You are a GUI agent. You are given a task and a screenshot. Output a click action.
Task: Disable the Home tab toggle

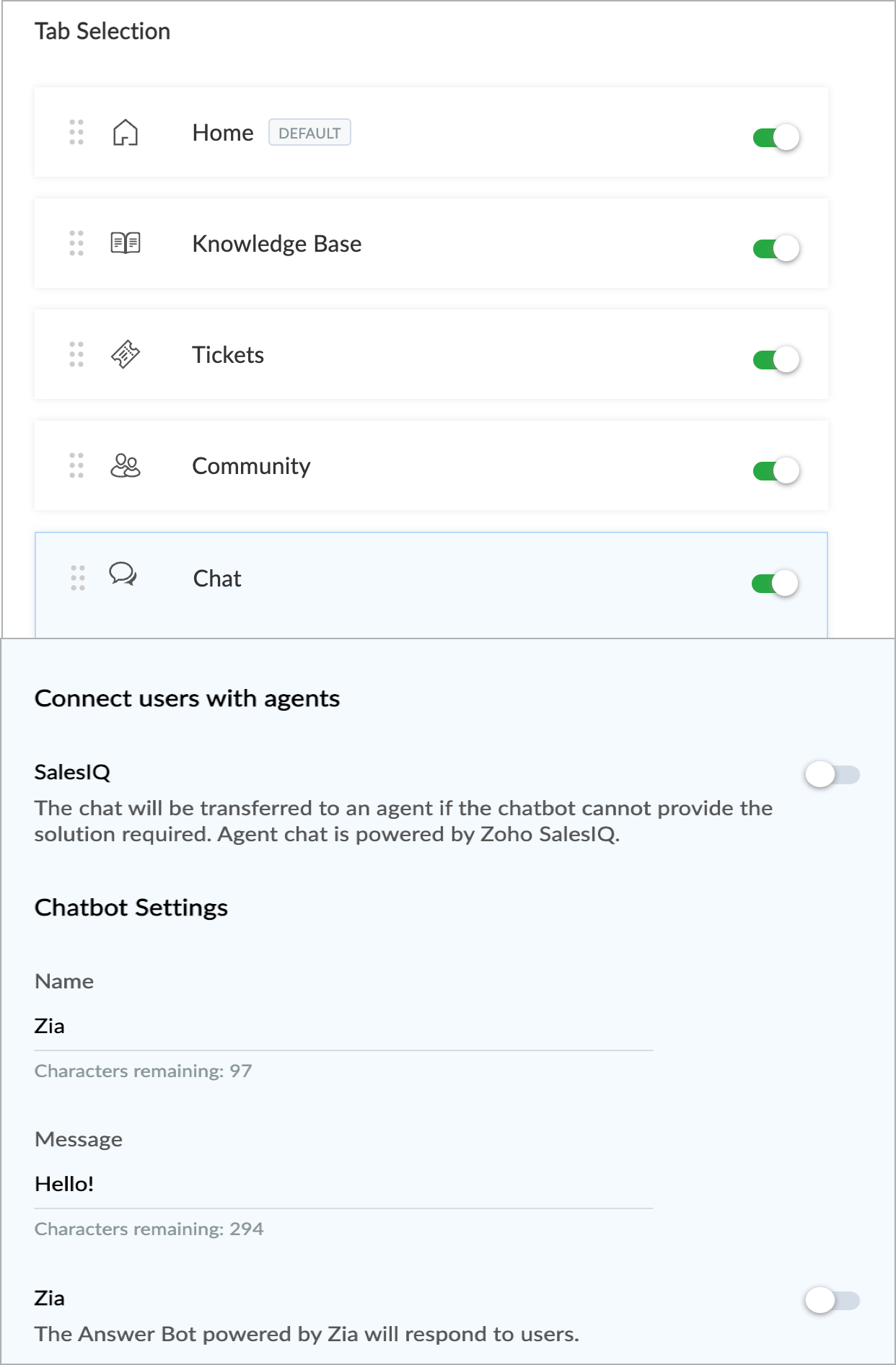tap(776, 137)
